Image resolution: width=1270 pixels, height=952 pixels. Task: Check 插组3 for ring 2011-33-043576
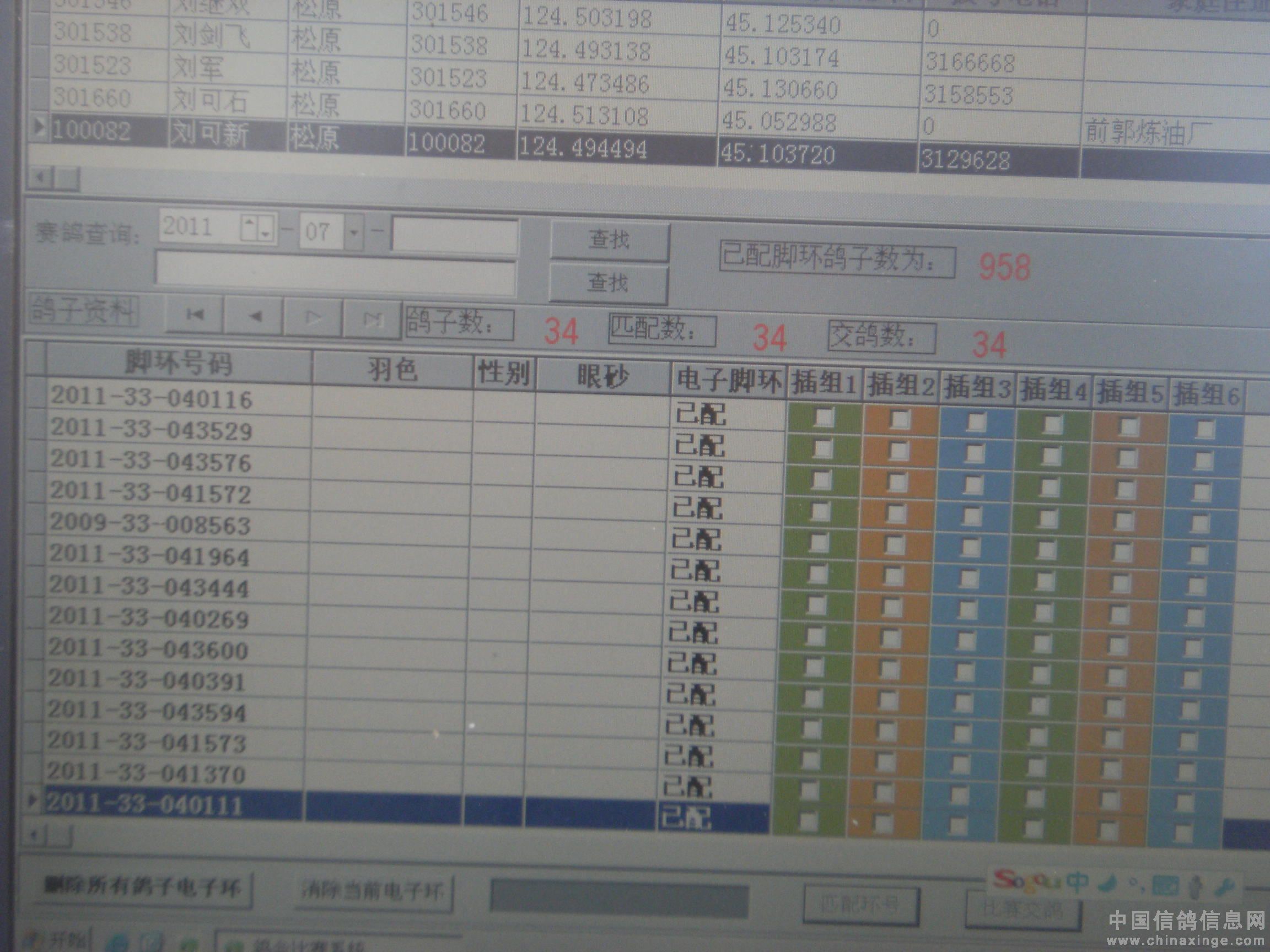(x=974, y=484)
